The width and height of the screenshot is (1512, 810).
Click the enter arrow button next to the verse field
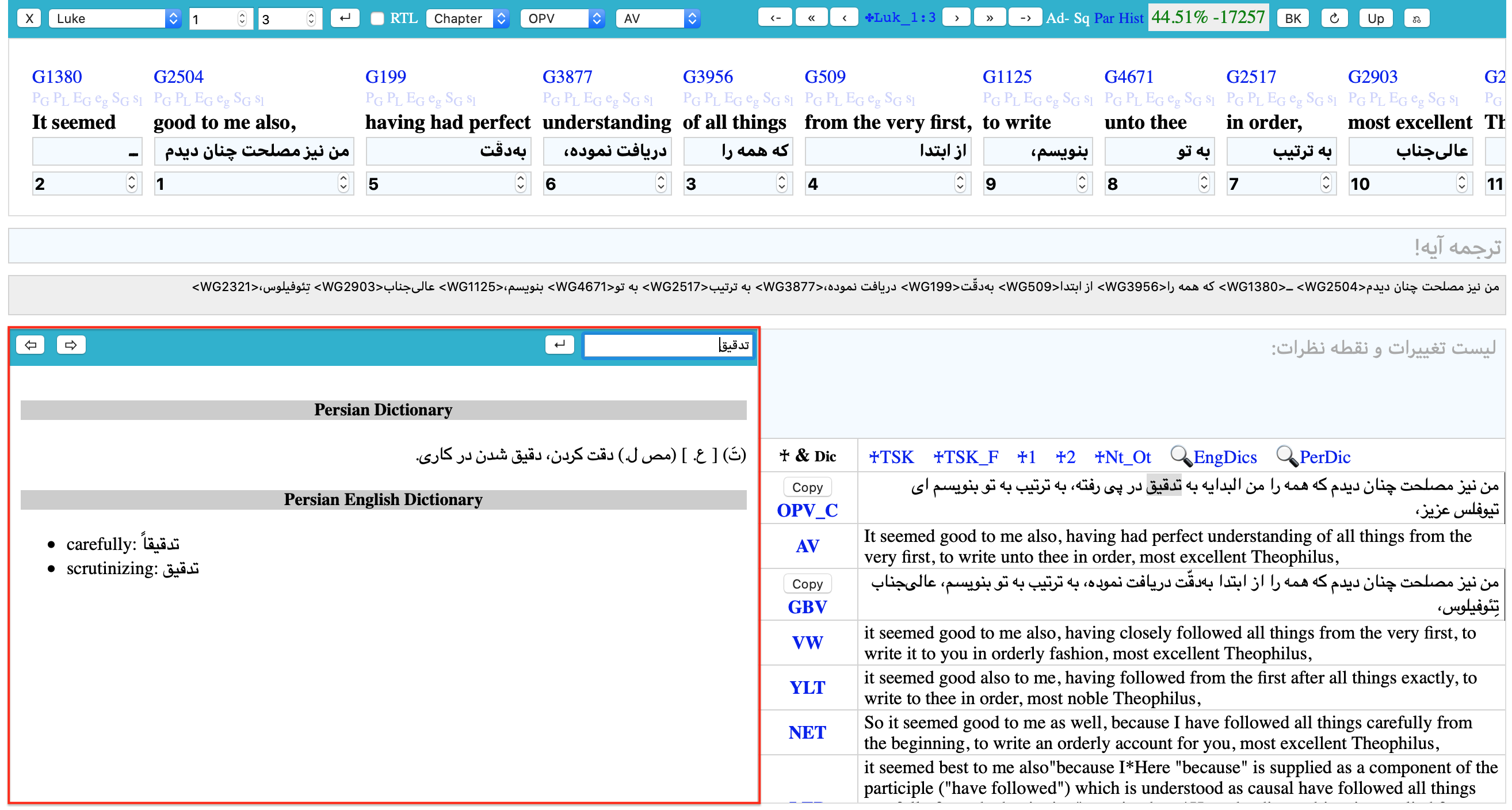click(345, 18)
